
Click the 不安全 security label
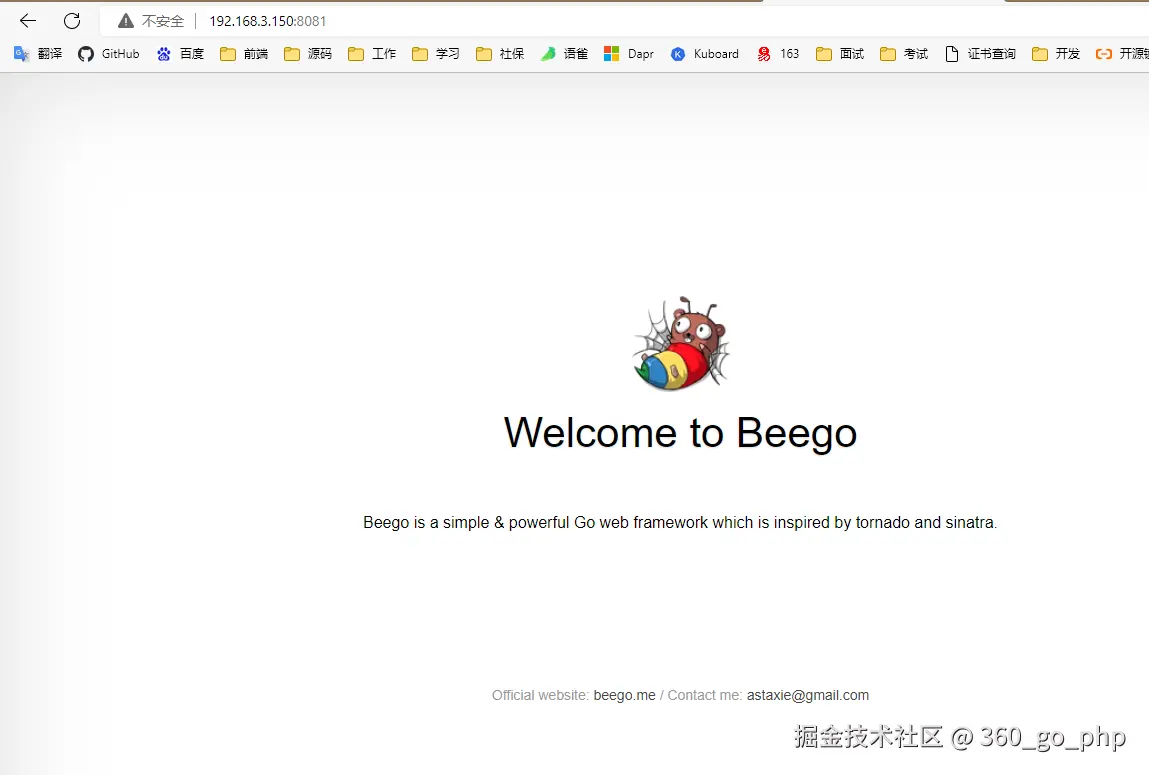click(163, 21)
